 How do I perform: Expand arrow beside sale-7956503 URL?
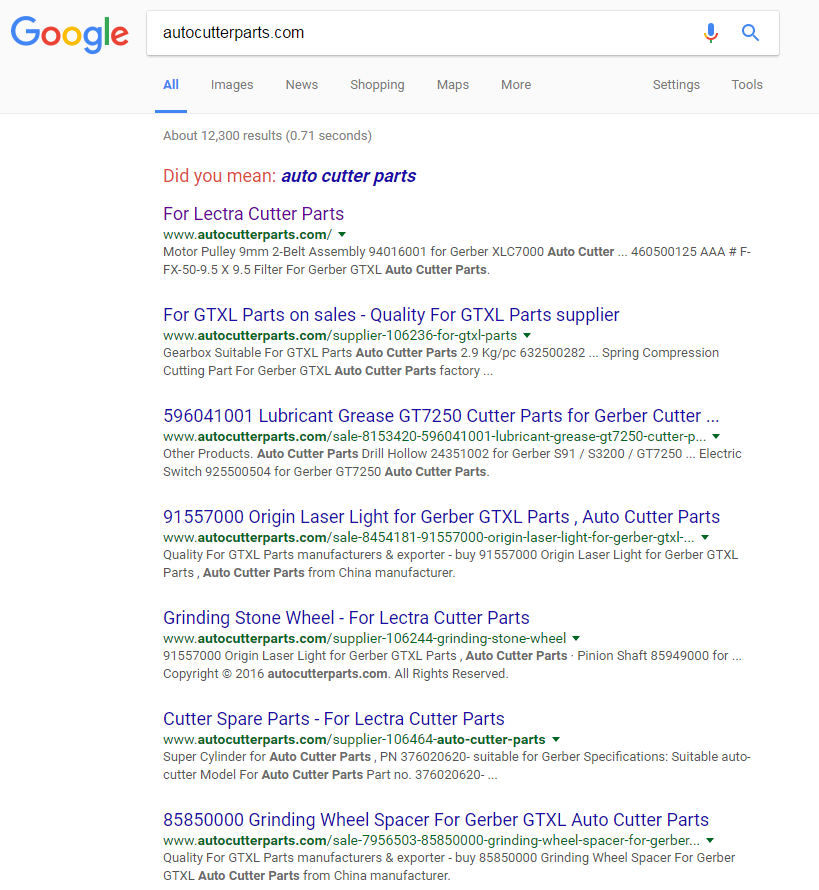710,841
